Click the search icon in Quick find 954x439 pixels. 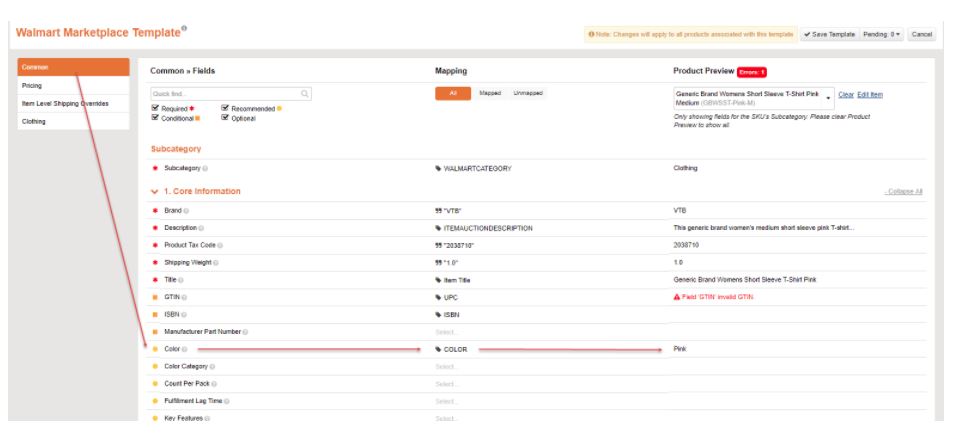click(305, 94)
